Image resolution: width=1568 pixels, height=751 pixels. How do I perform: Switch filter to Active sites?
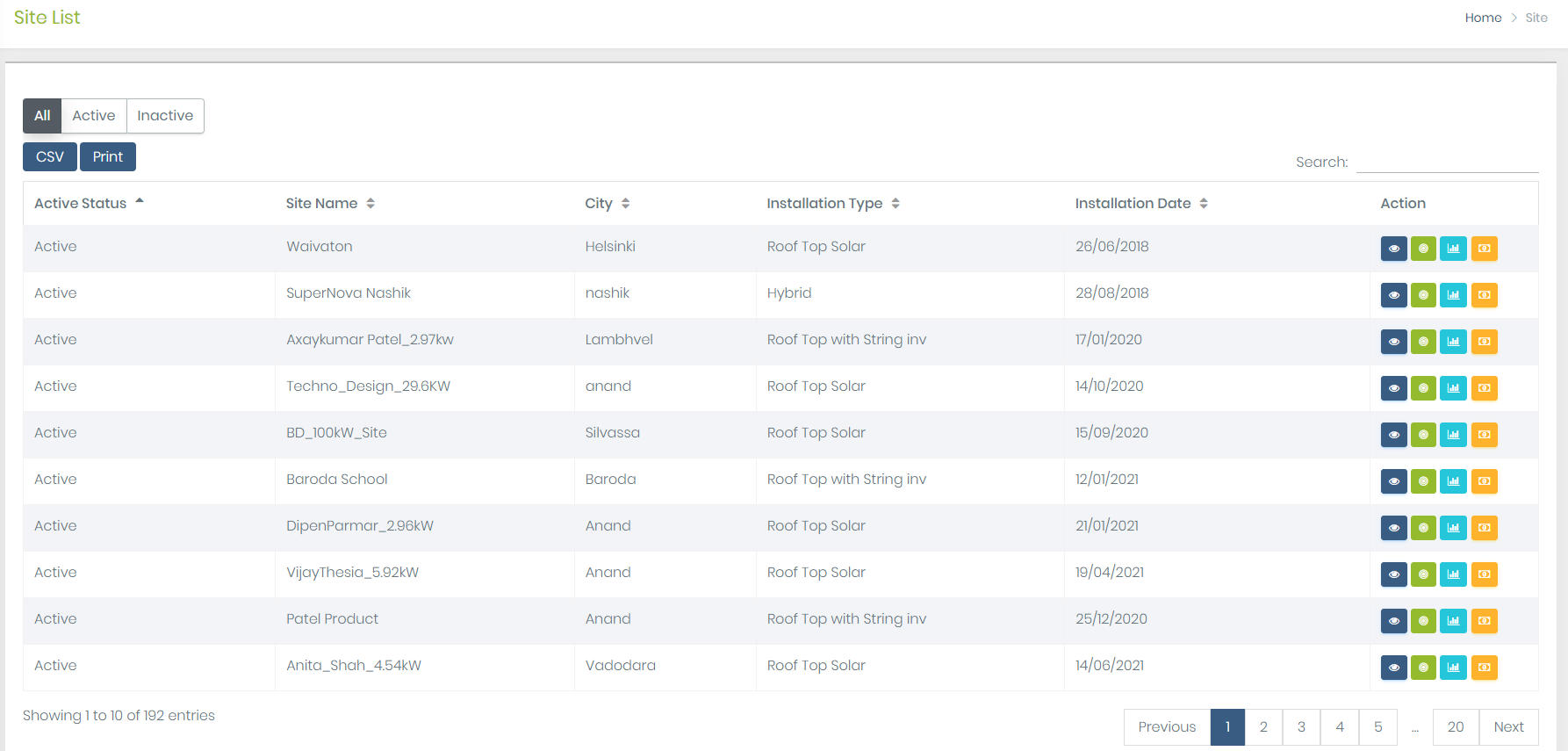click(94, 116)
